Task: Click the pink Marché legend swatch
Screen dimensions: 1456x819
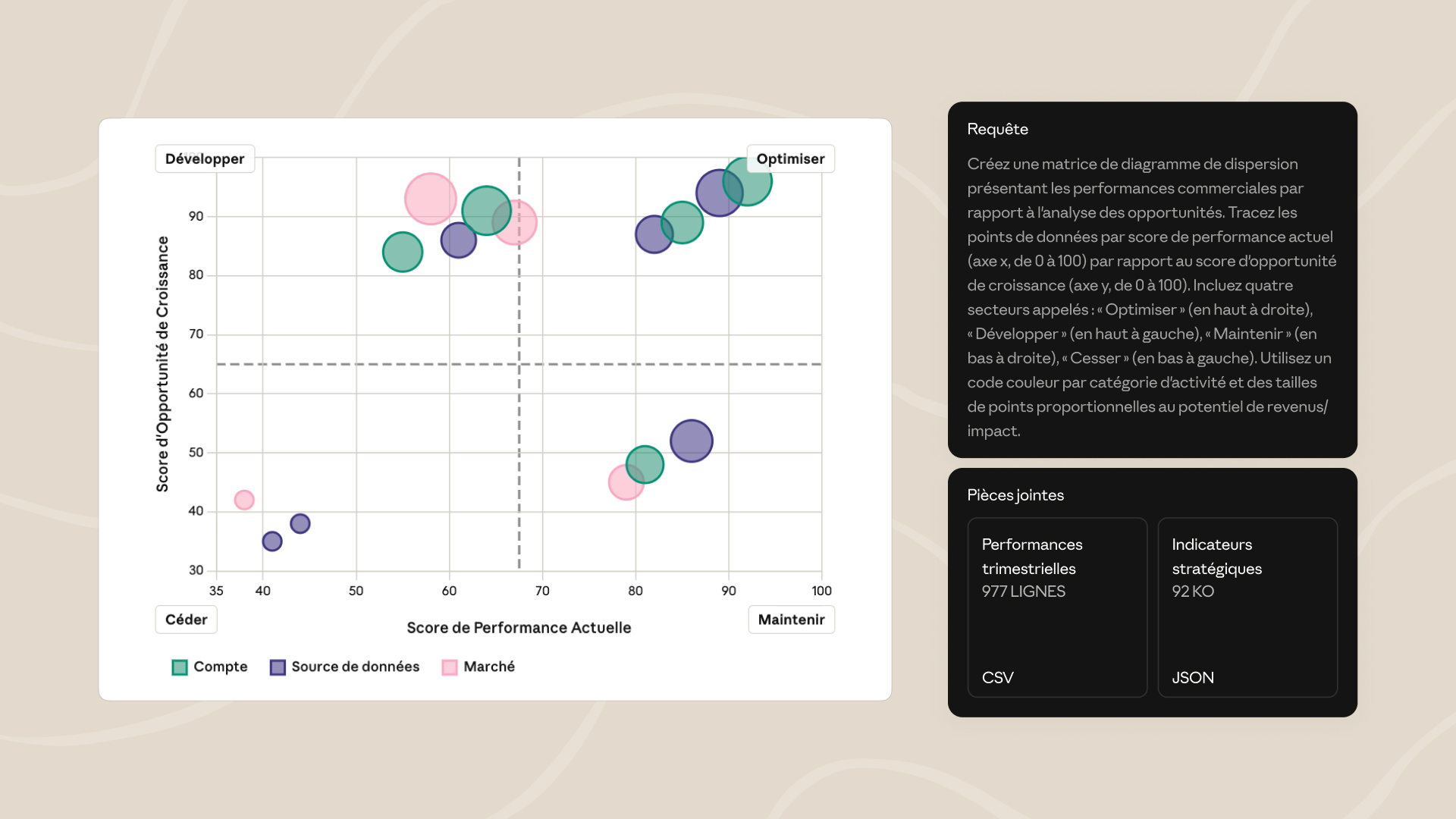Action: [450, 667]
